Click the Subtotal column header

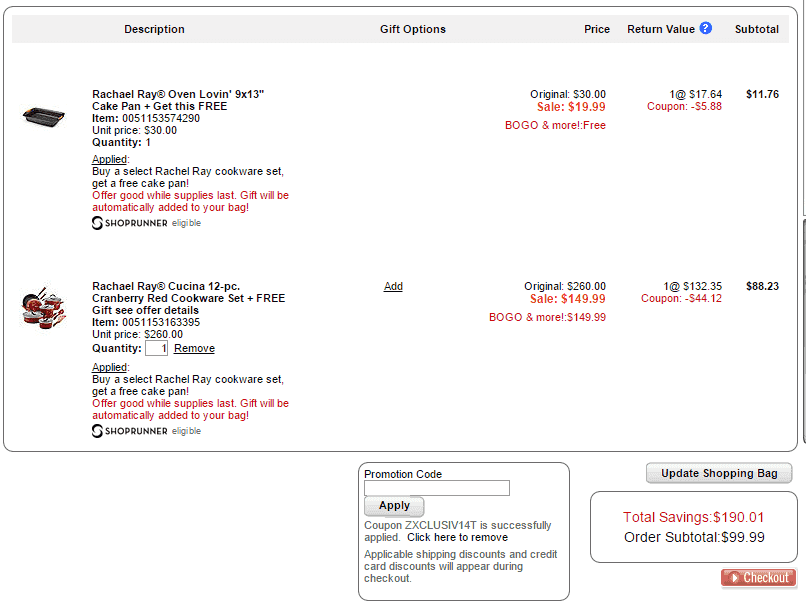click(757, 29)
